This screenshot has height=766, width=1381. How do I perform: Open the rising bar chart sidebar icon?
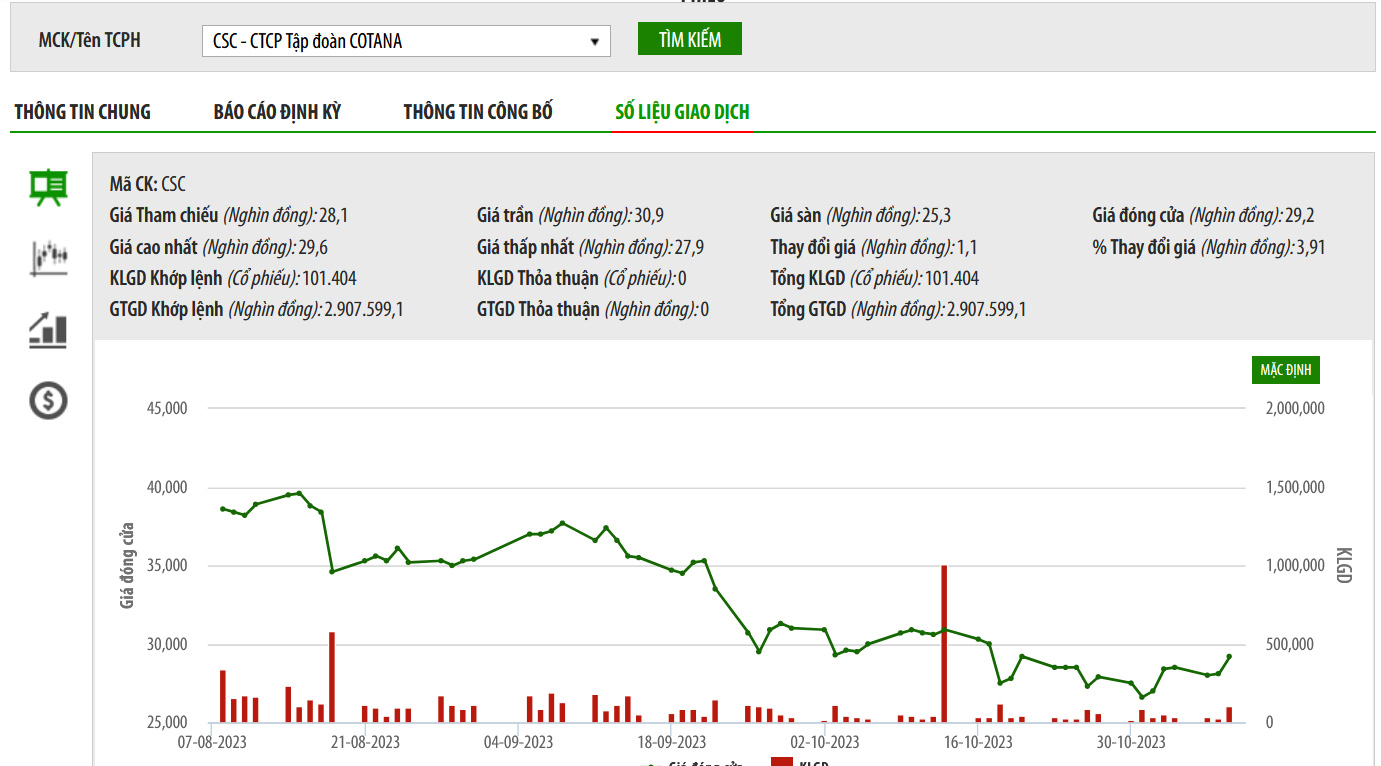click(x=48, y=329)
